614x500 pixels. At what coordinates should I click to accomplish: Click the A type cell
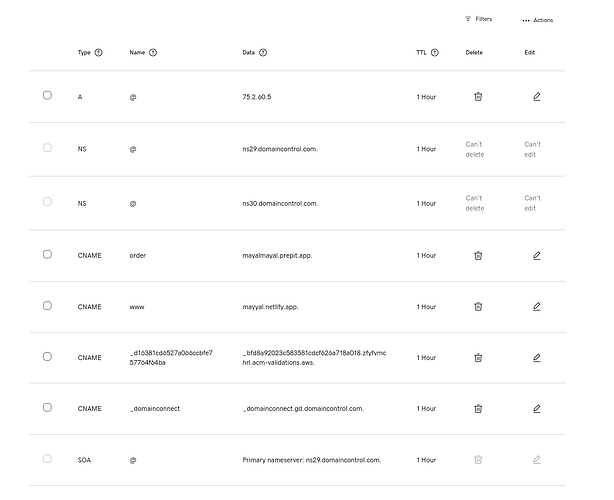[x=80, y=97]
